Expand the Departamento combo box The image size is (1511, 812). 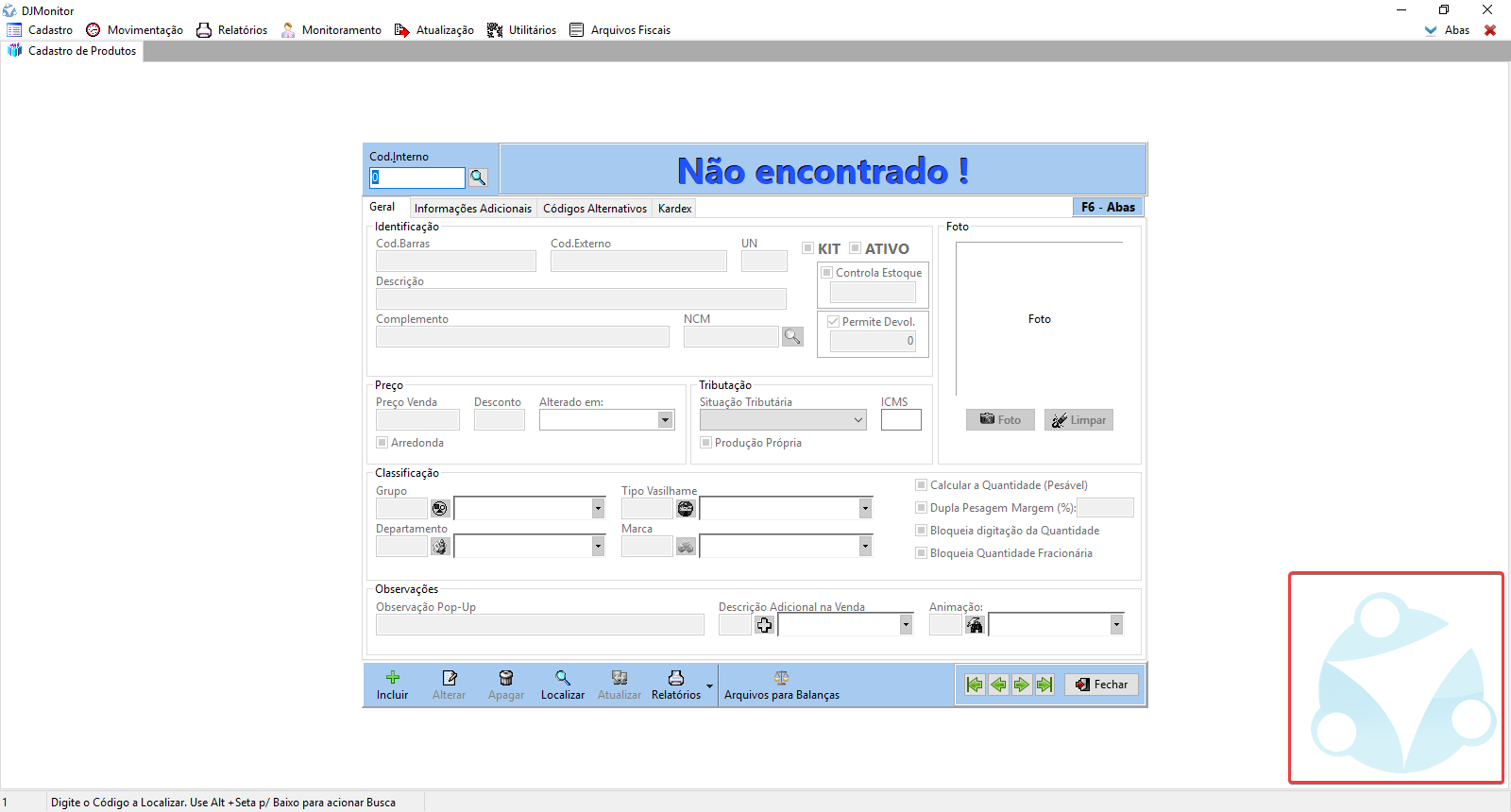(x=598, y=547)
